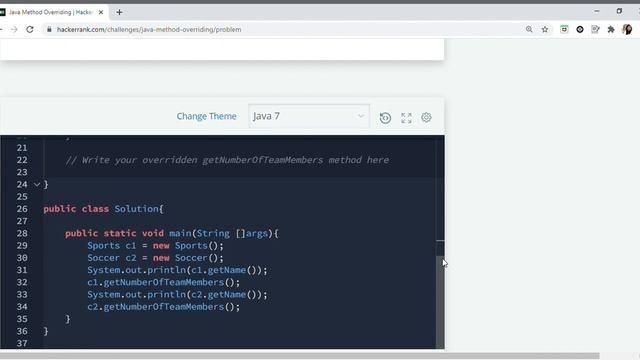Open the shield extension icon
This screenshot has width=640, height=360.
(564, 29)
